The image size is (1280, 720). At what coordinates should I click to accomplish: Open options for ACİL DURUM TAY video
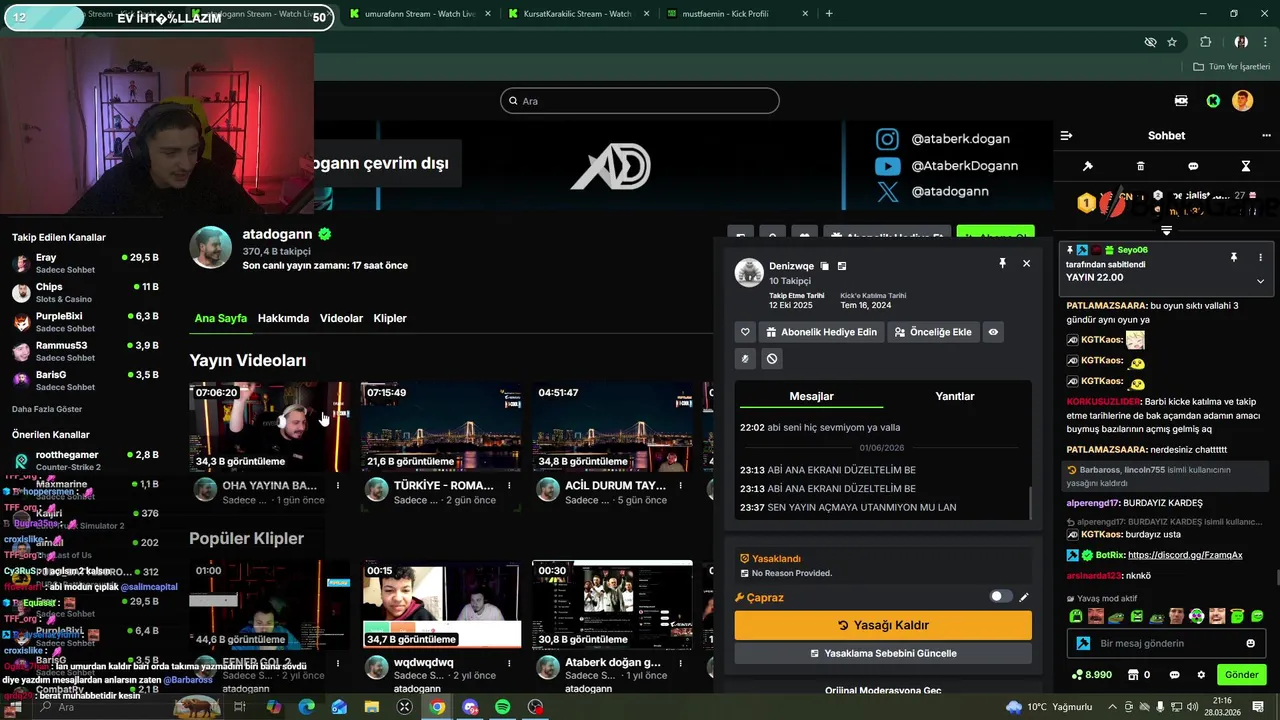click(x=681, y=485)
